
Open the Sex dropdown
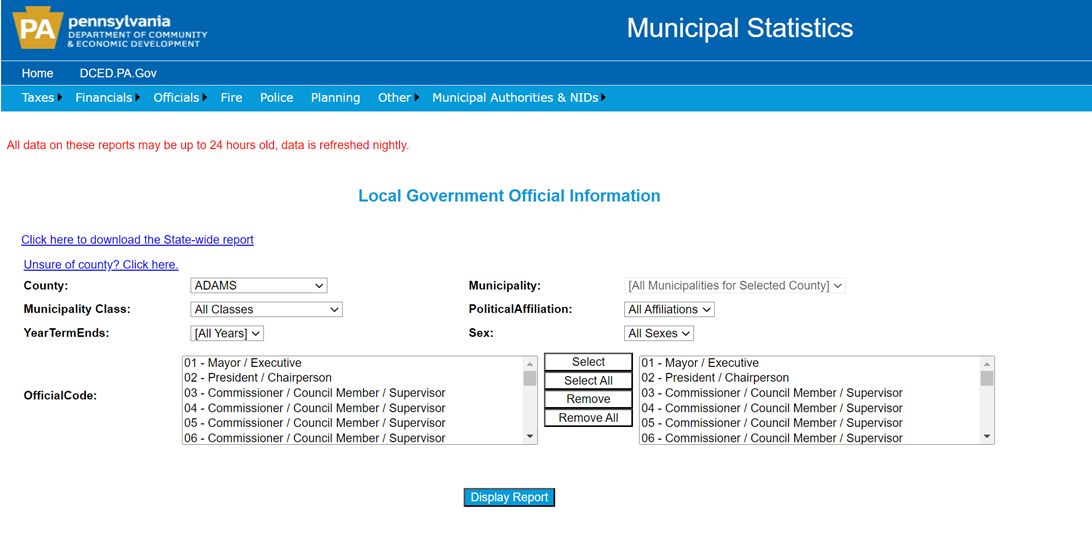pos(659,334)
